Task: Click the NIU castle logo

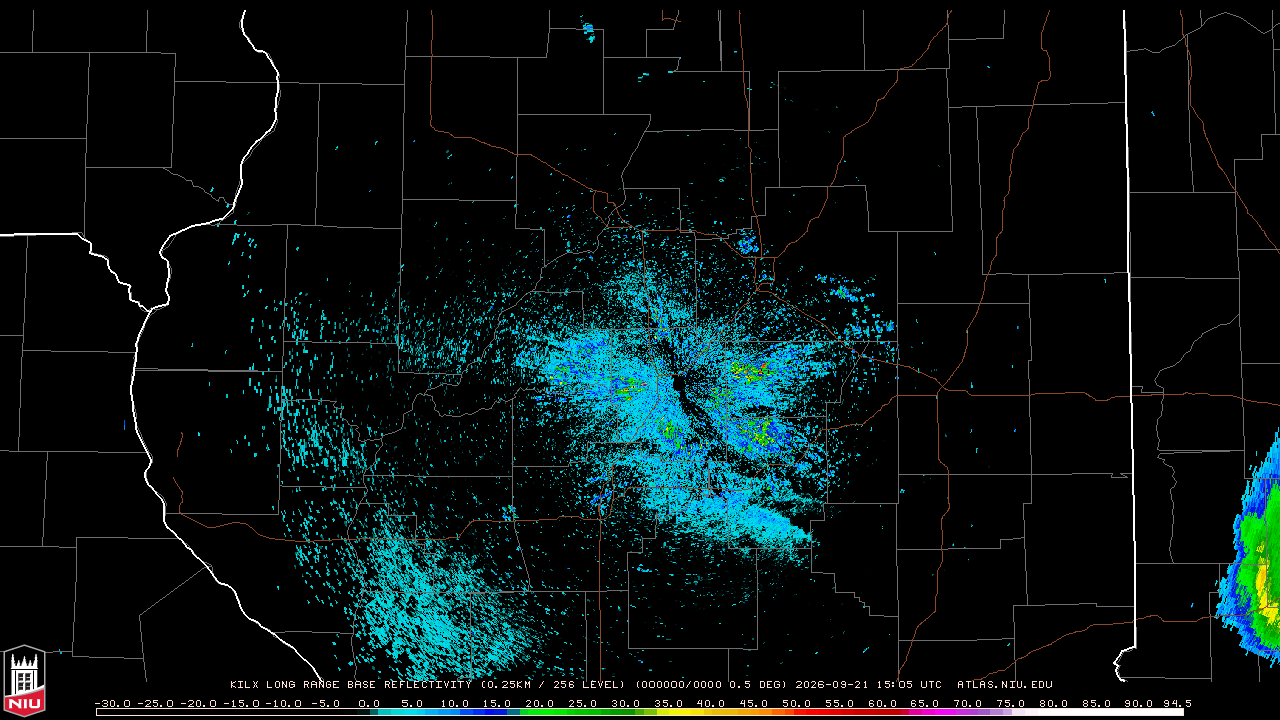Action: coord(24,680)
